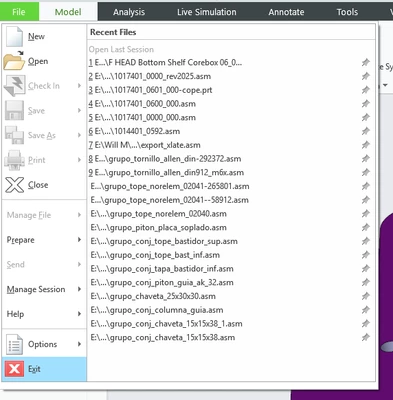Open the File tab
Viewport: 393px width, 400px height.
pyautogui.click(x=19, y=12)
